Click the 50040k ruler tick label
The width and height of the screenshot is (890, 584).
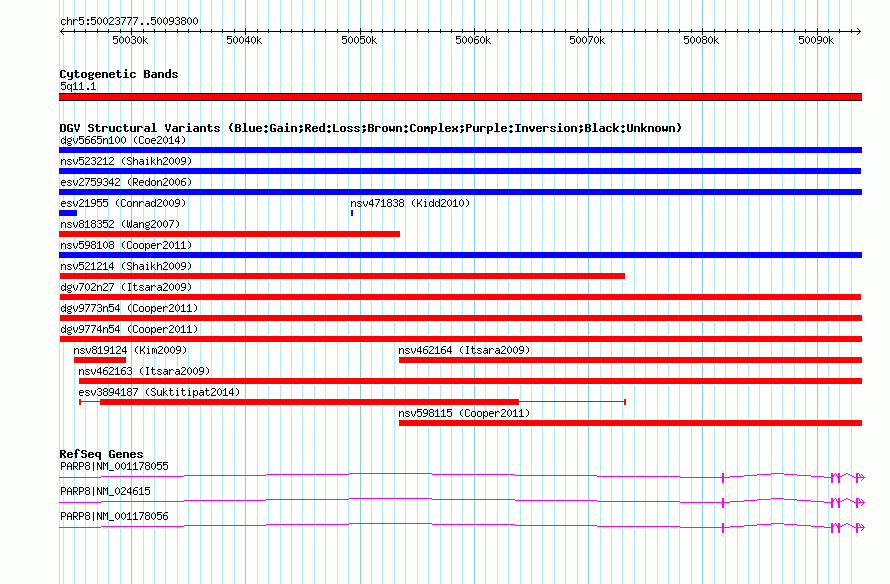click(x=244, y=40)
